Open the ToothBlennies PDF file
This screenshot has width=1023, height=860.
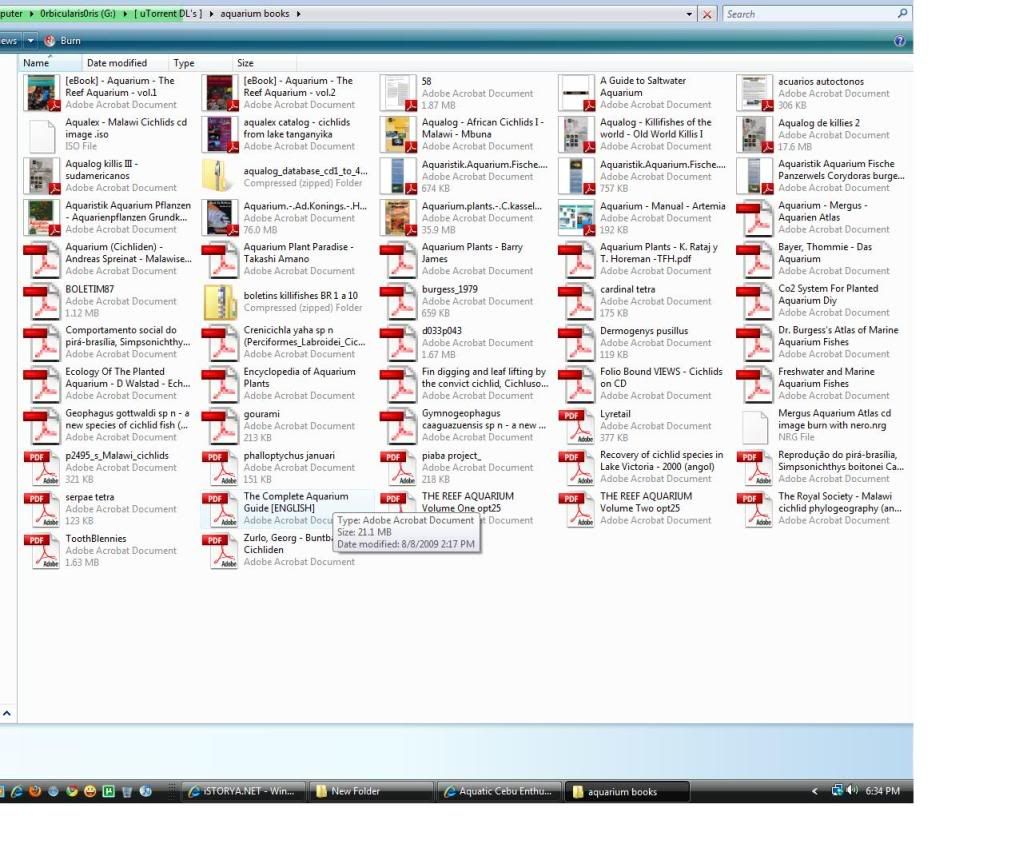click(x=95, y=538)
